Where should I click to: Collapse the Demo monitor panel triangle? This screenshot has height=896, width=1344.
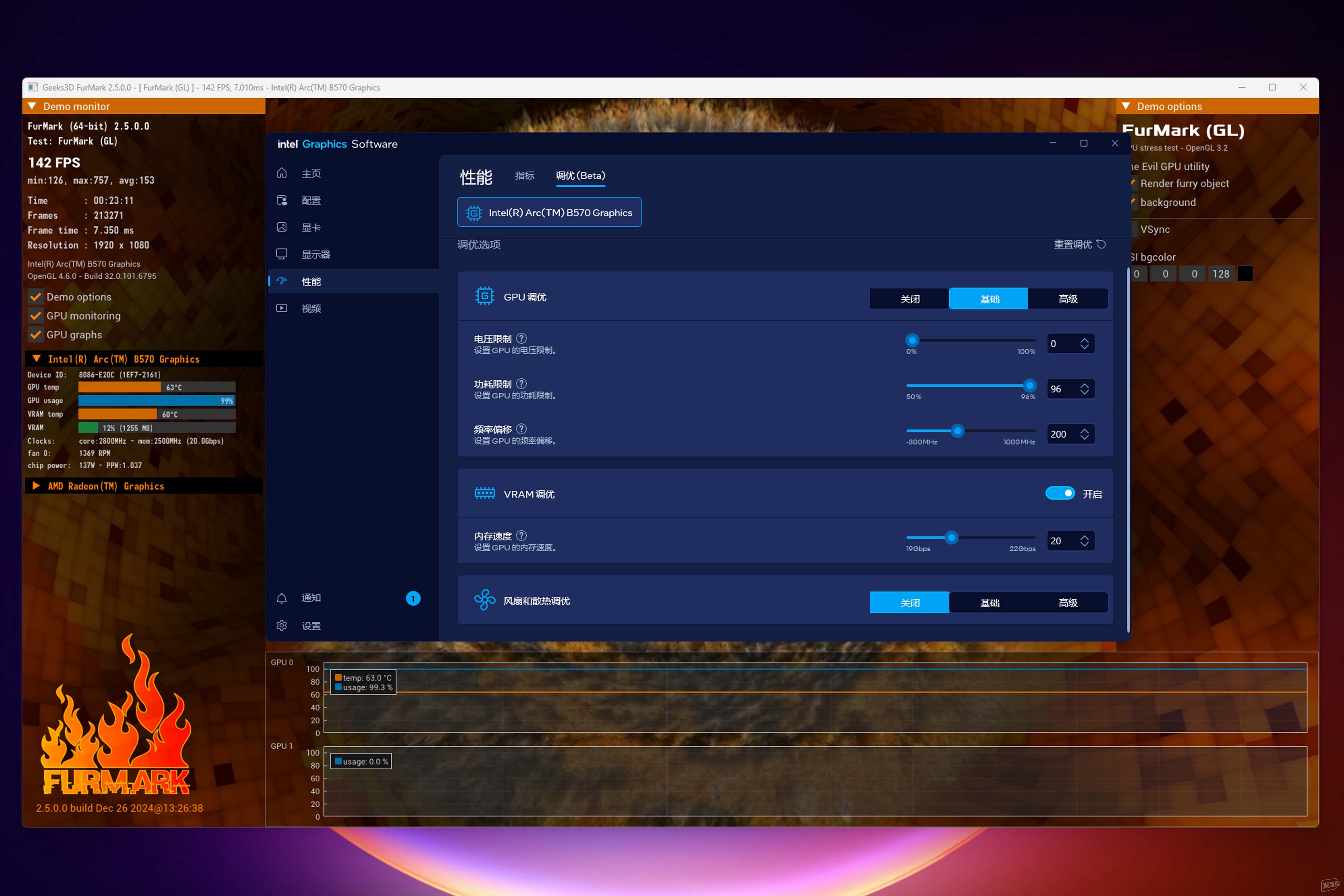[x=32, y=106]
